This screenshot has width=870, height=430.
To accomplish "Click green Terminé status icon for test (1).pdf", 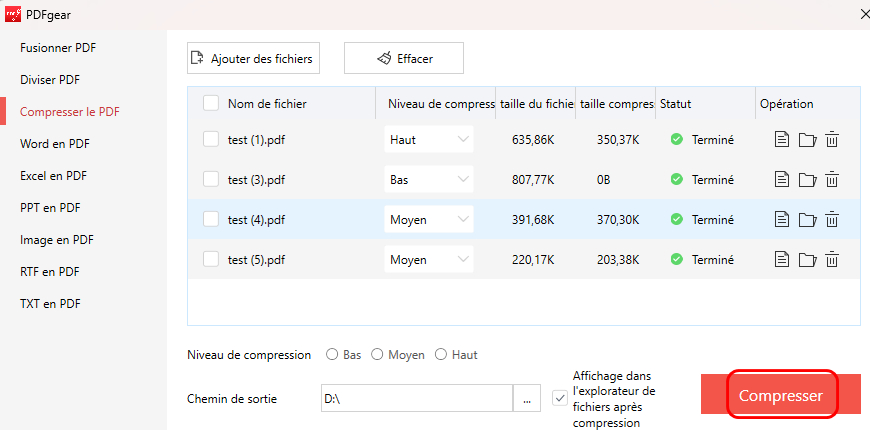I will [676, 140].
